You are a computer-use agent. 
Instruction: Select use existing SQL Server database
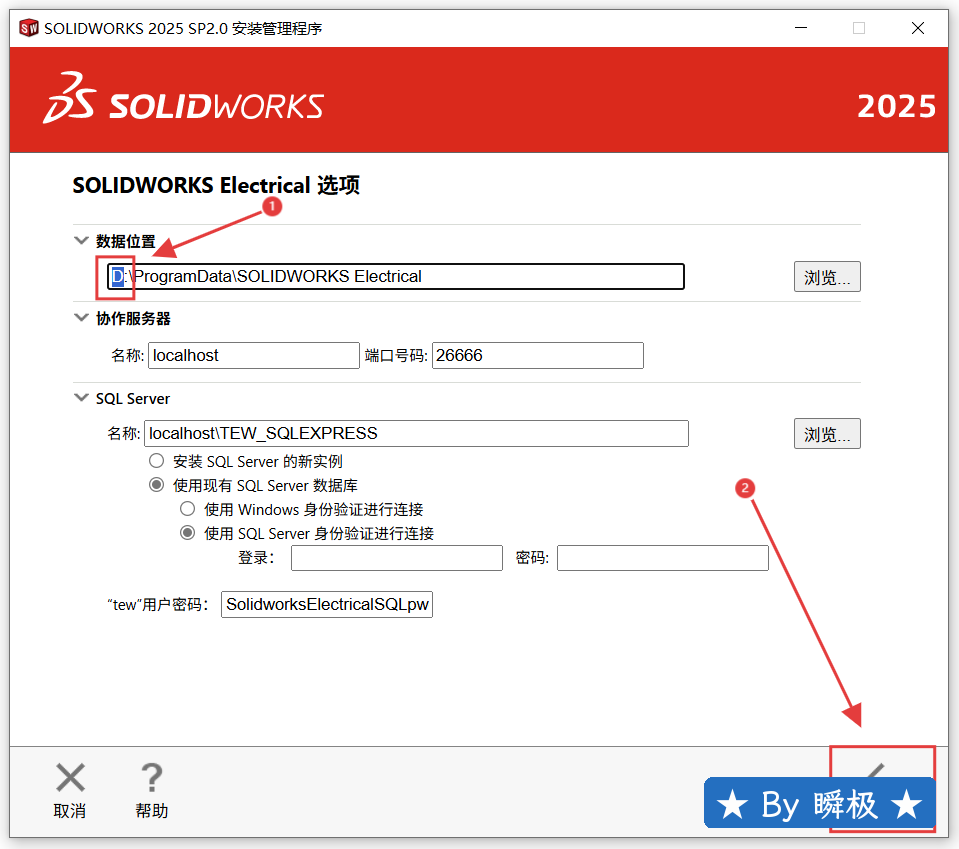[156, 485]
